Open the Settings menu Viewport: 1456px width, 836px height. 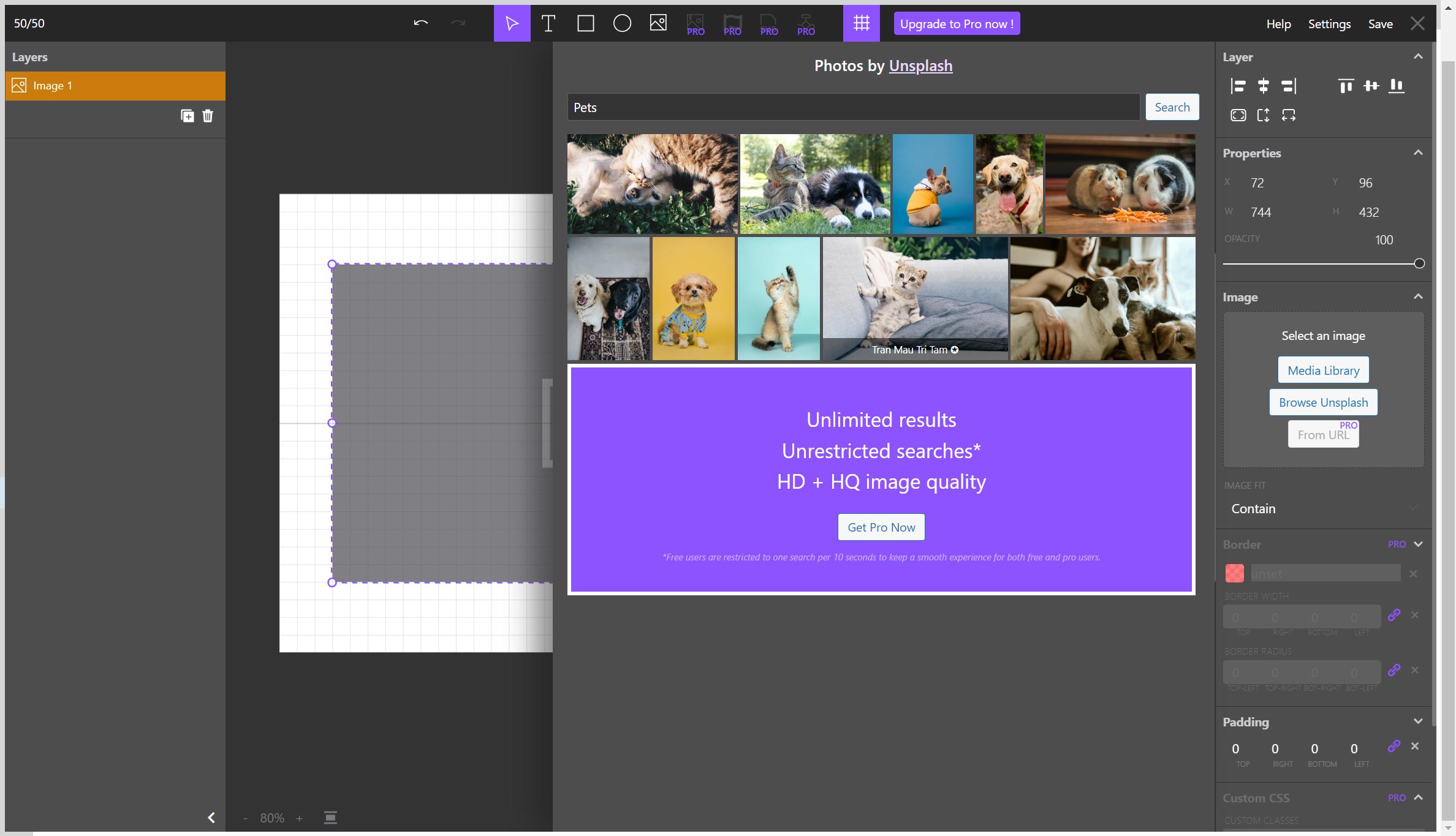(1329, 24)
